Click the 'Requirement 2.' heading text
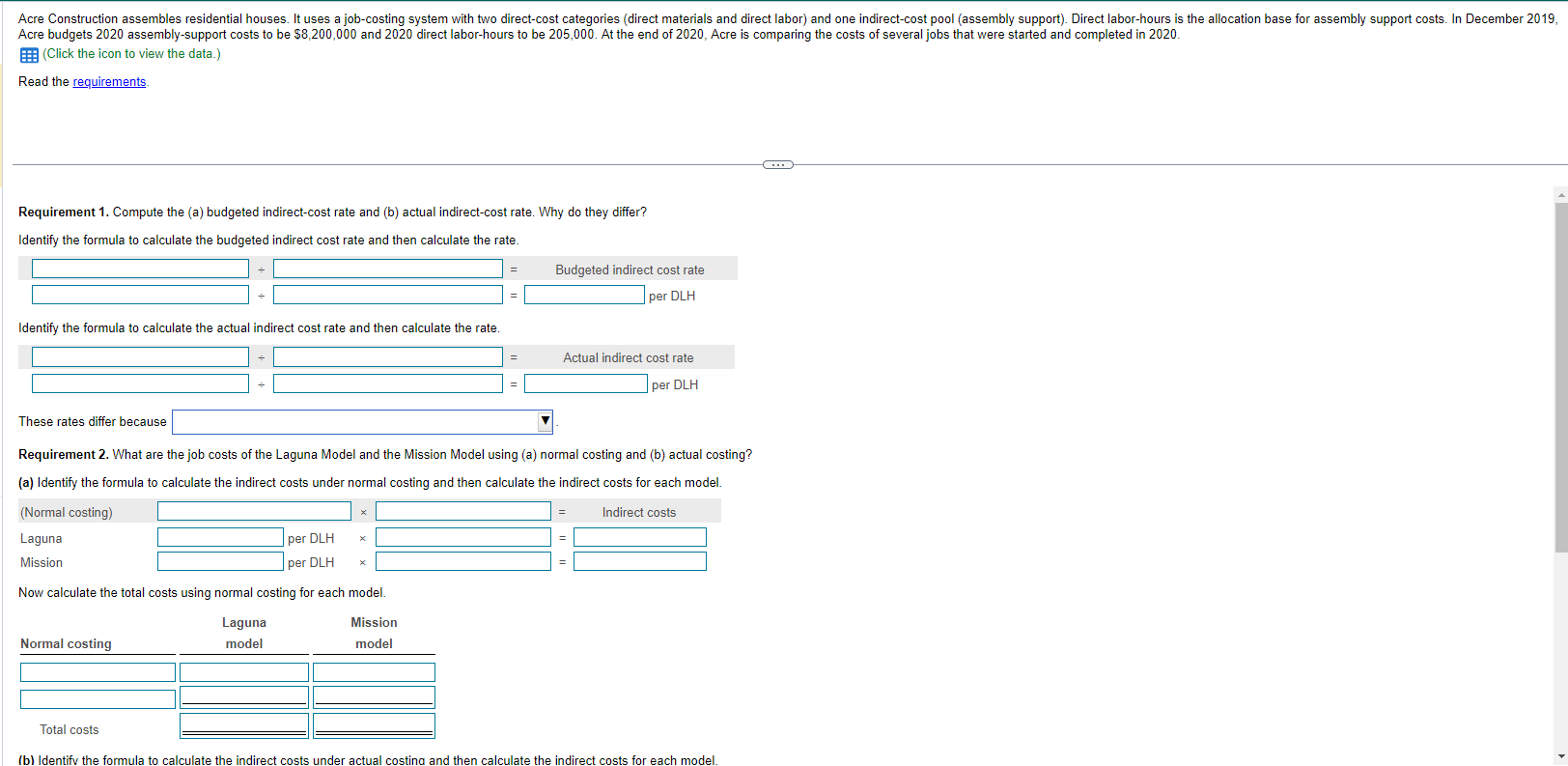Image resolution: width=1568 pixels, height=766 pixels. [64, 455]
